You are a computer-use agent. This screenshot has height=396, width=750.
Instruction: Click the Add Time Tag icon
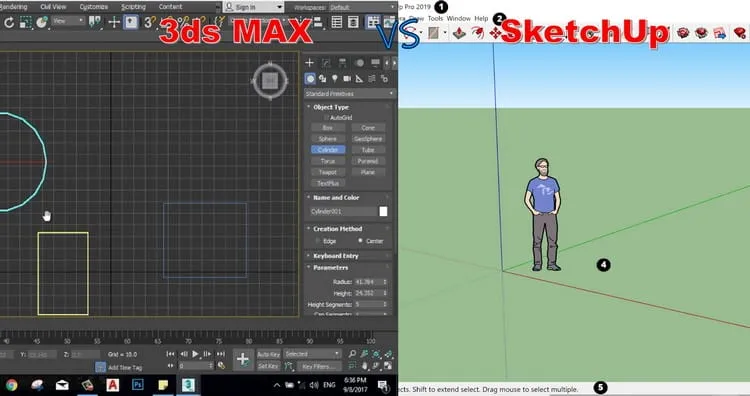[100, 367]
